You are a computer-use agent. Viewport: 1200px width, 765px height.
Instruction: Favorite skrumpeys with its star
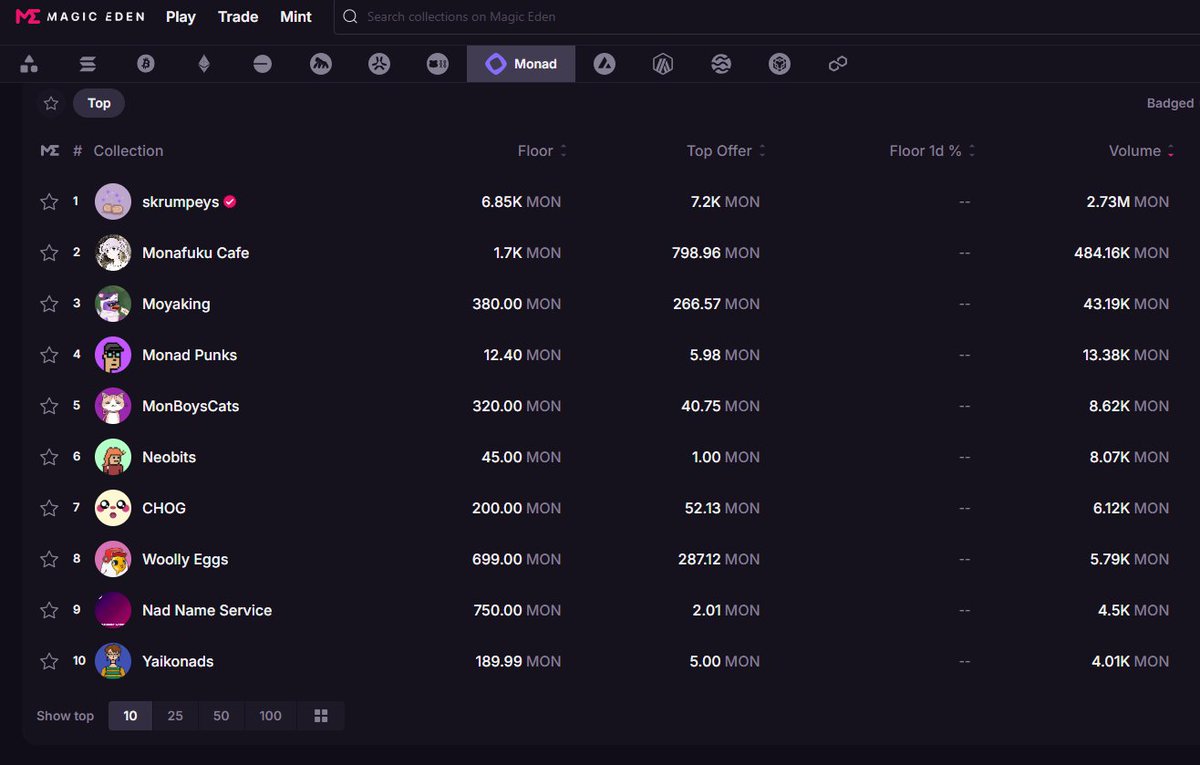click(49, 202)
